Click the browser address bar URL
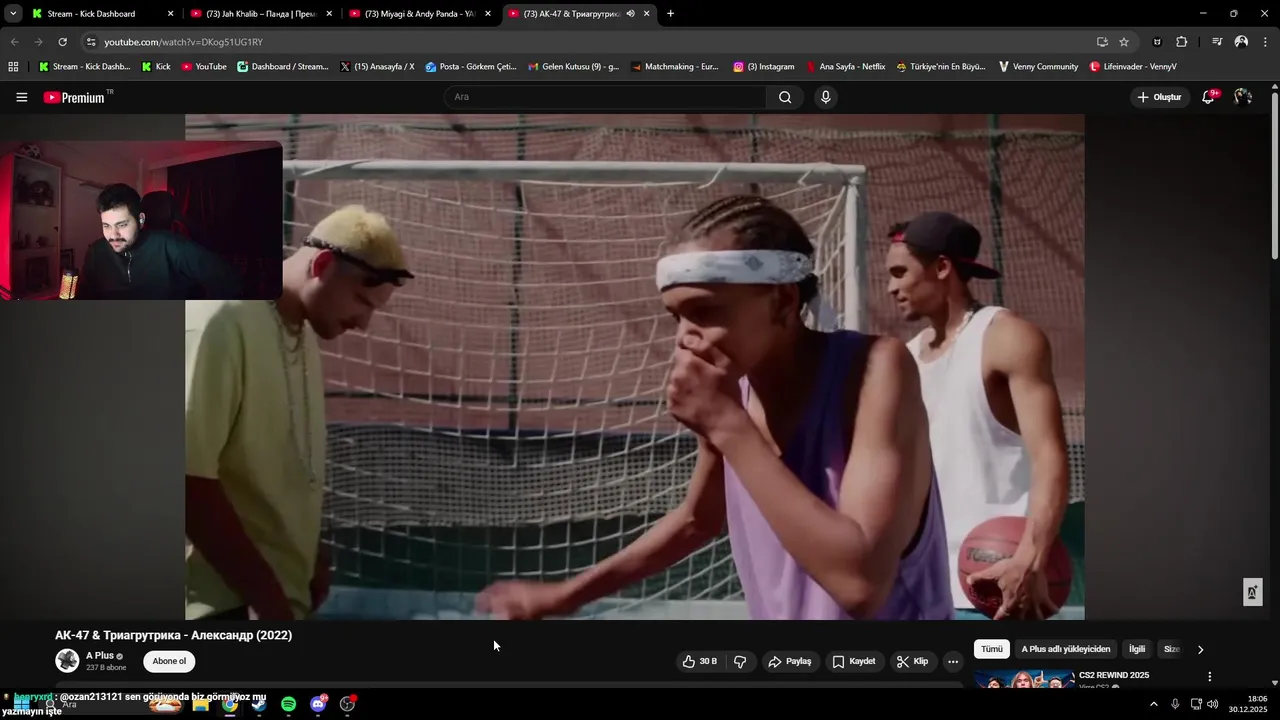This screenshot has height=720, width=1280. tap(183, 42)
